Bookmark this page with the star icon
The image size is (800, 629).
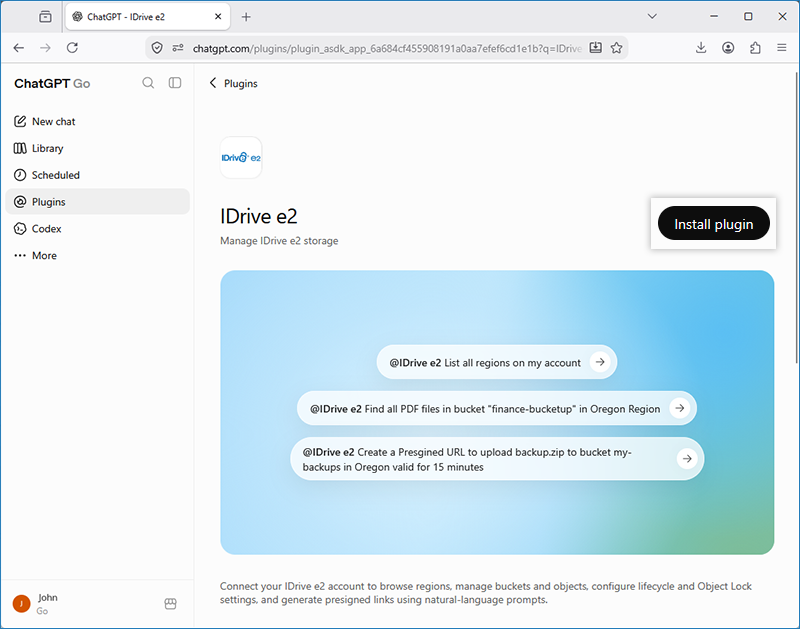tap(616, 48)
